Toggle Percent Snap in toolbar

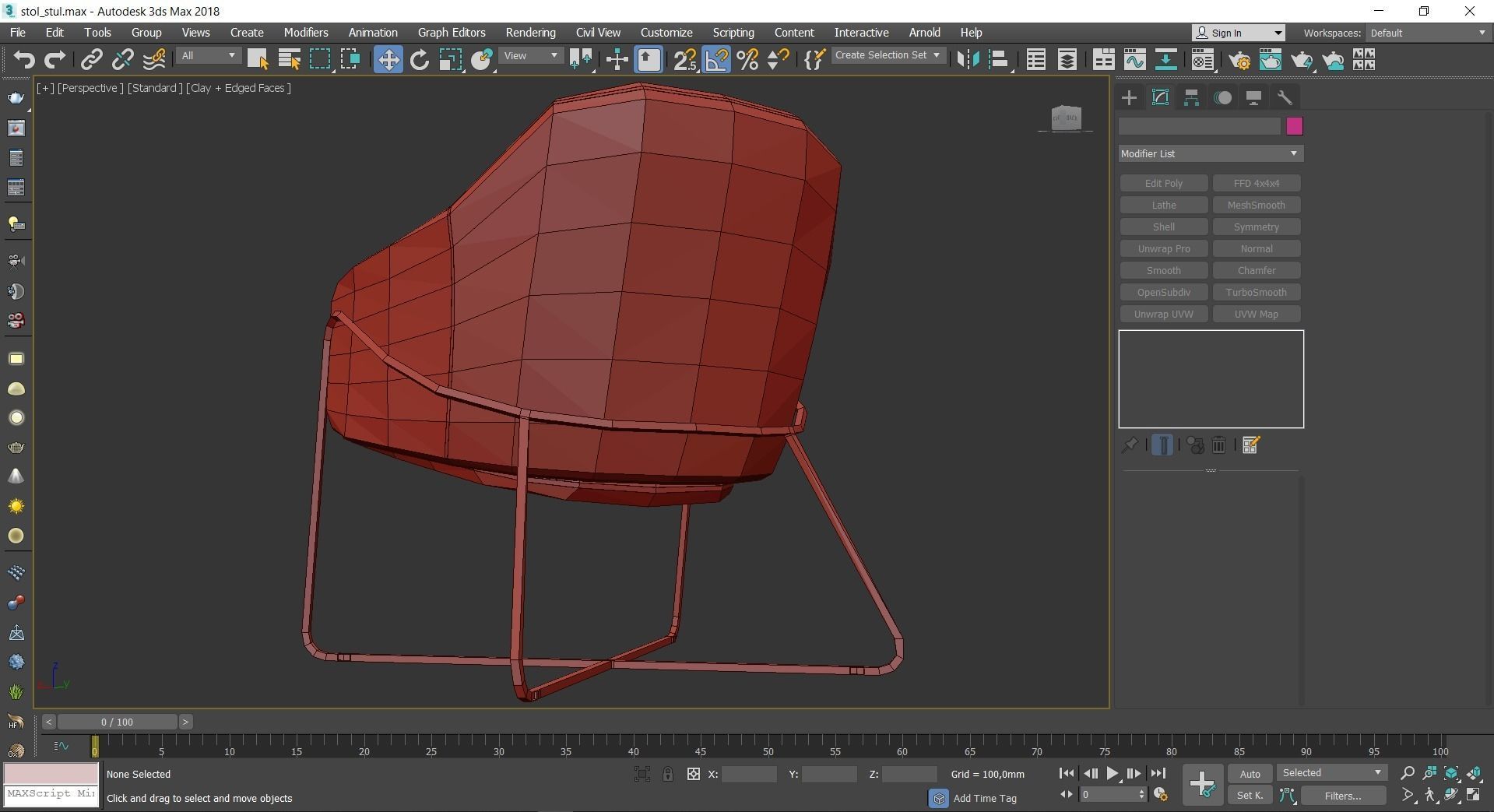coord(747,59)
